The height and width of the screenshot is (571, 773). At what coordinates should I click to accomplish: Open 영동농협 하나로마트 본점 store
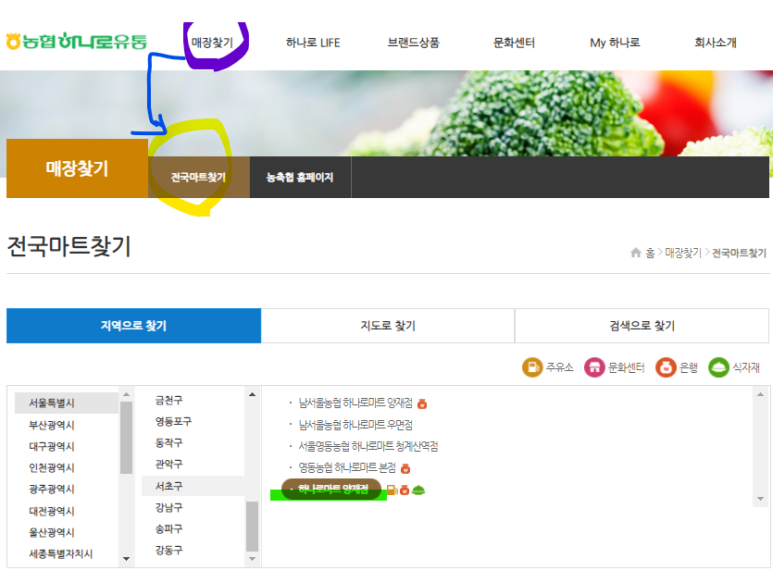(347, 467)
